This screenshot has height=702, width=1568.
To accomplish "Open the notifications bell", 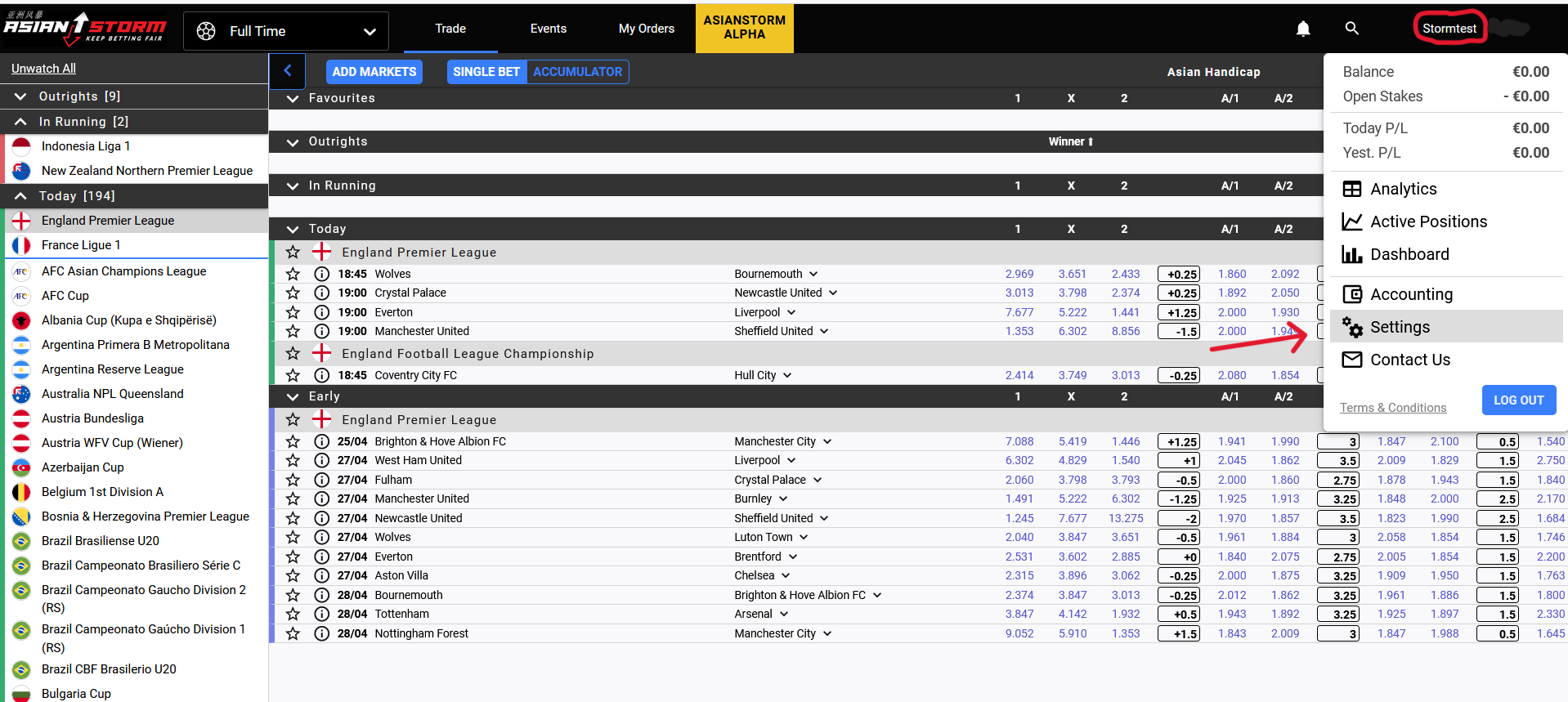I will (x=1303, y=29).
